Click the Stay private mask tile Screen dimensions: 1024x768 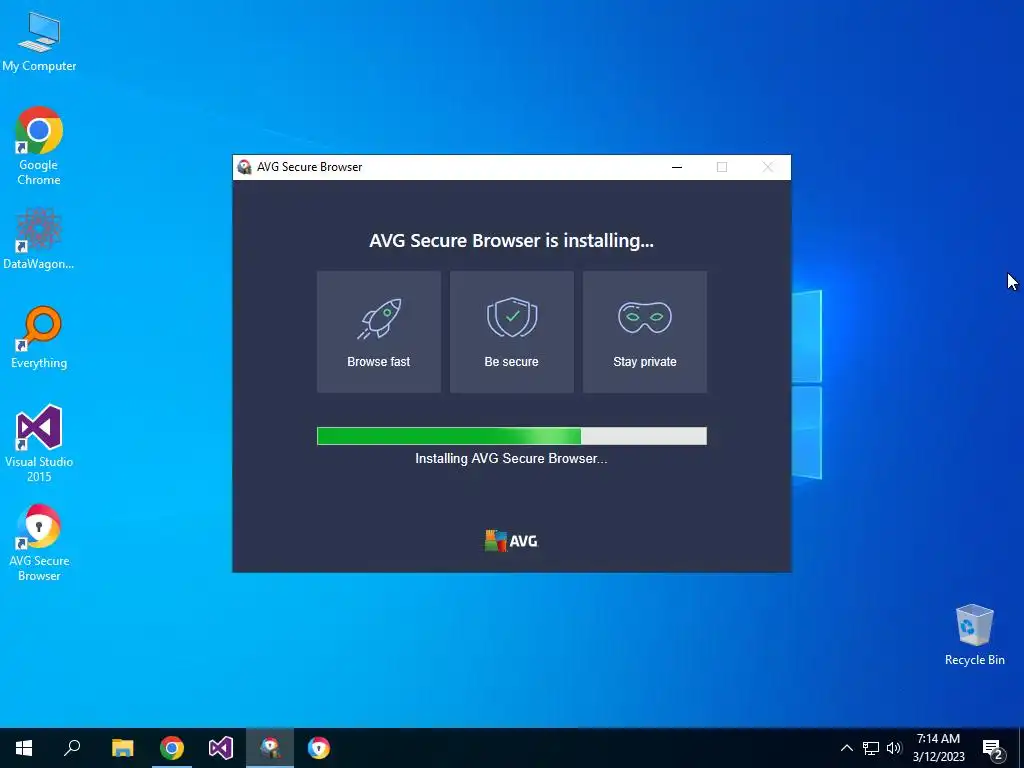click(645, 332)
